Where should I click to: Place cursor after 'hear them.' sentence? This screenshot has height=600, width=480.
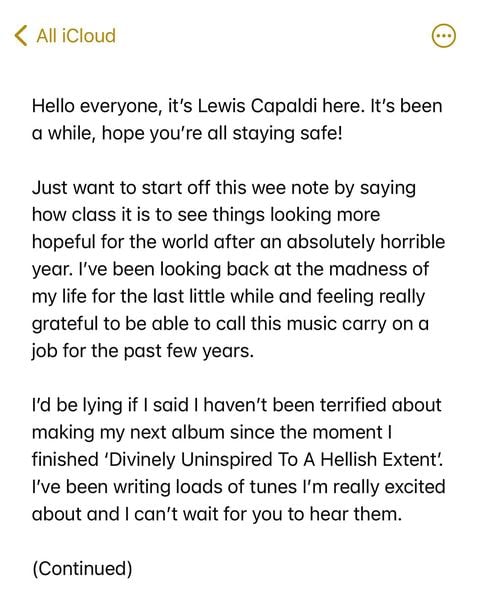click(x=402, y=515)
